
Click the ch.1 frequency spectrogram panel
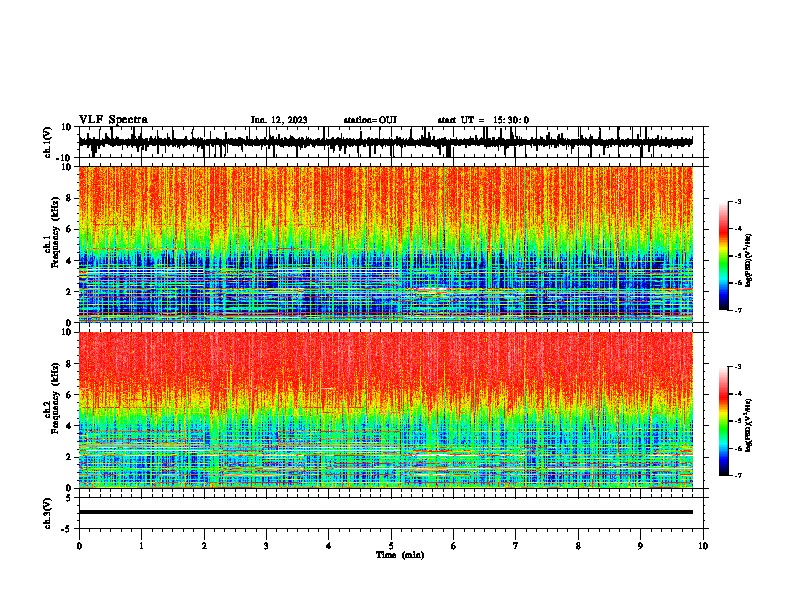tap(385, 244)
